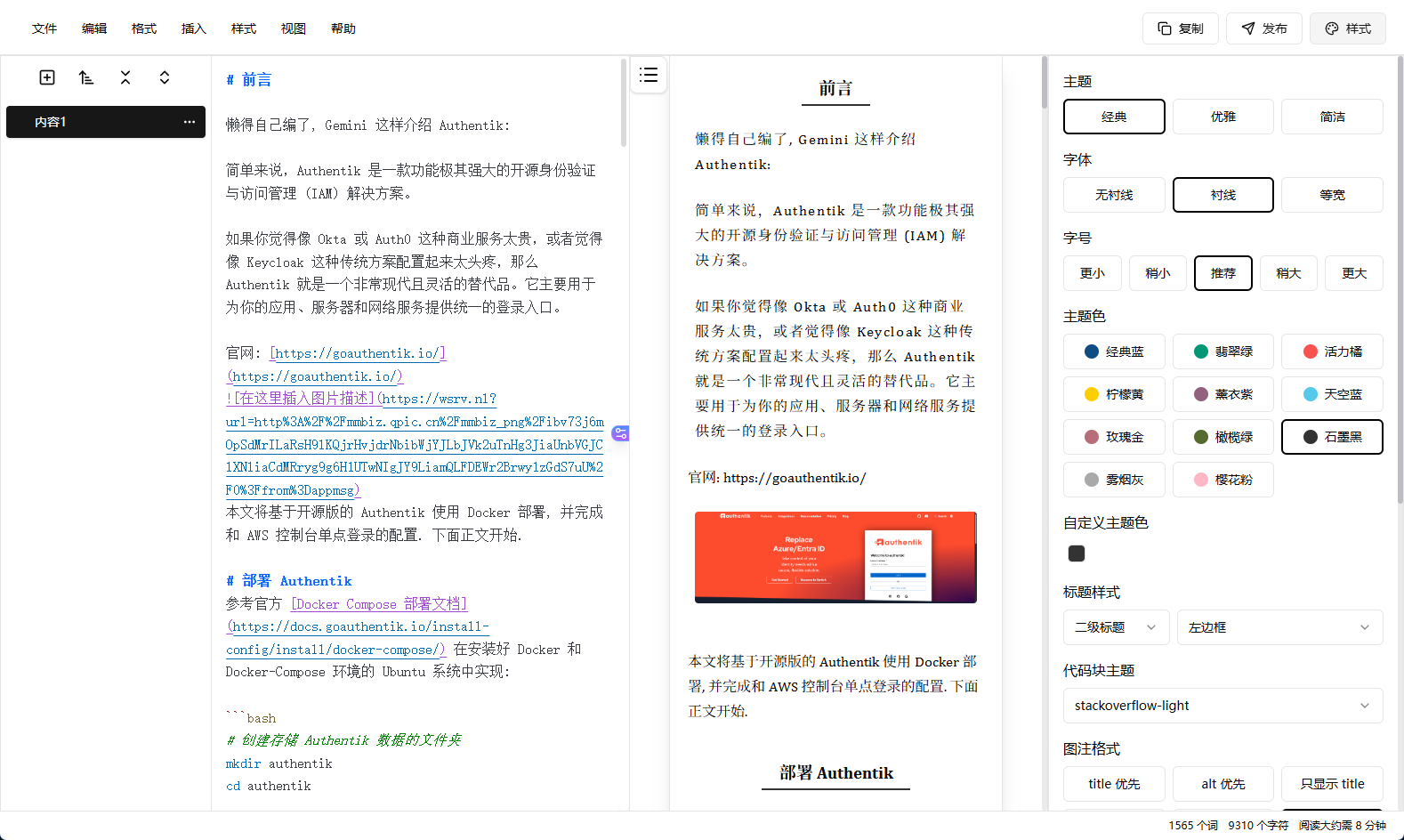Click the sort ascending icon in the sidebar
The height and width of the screenshot is (840, 1404).
tap(86, 77)
